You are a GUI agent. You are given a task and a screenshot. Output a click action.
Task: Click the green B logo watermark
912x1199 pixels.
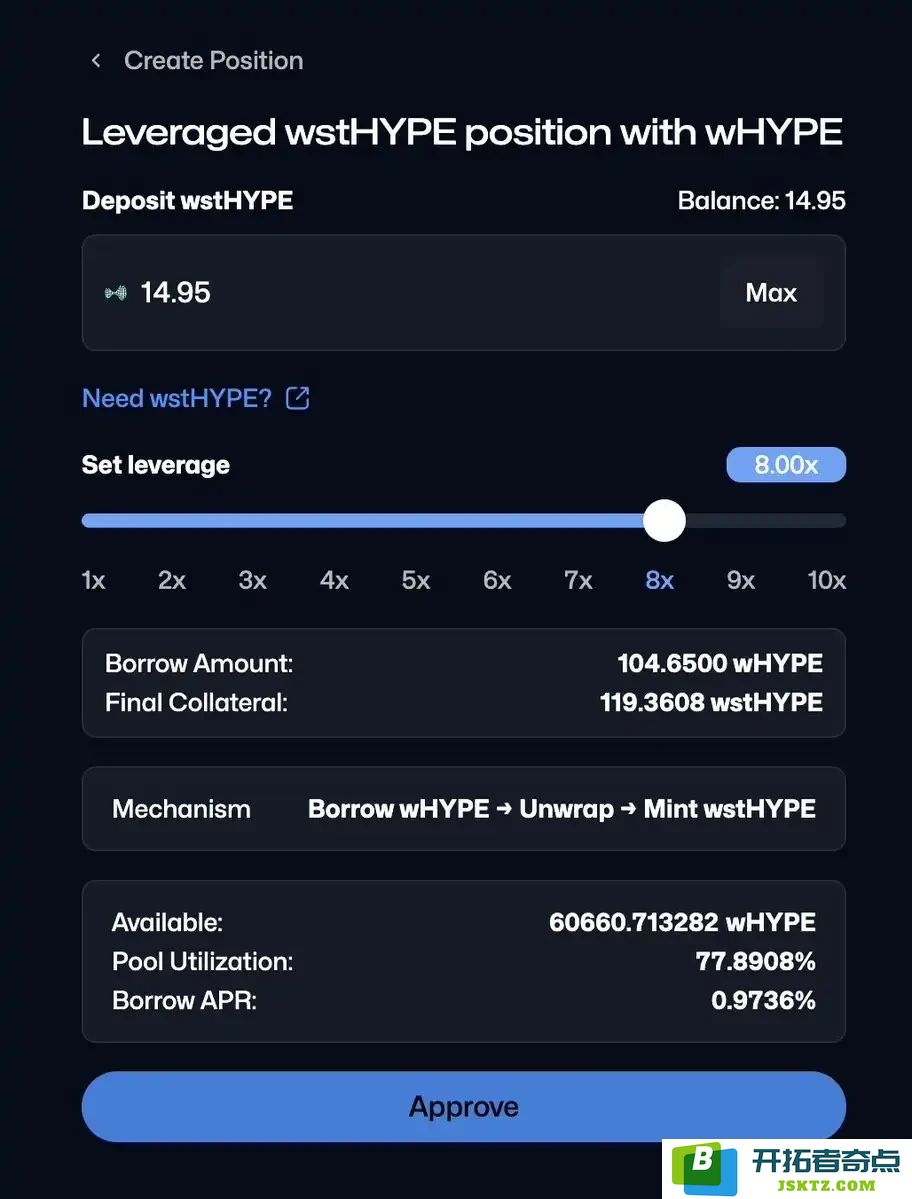tap(703, 1168)
